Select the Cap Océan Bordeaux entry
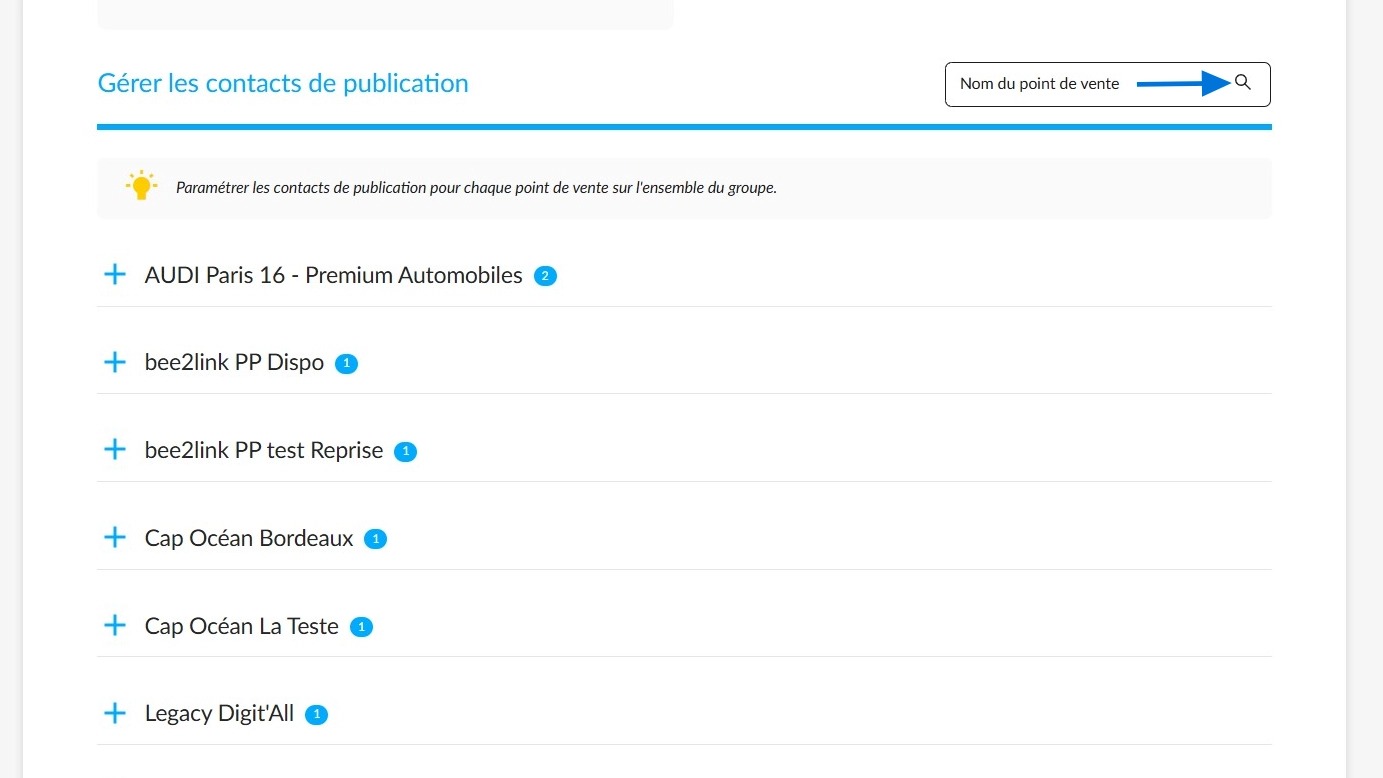Screen dimensions: 1383x778 (684, 538)
